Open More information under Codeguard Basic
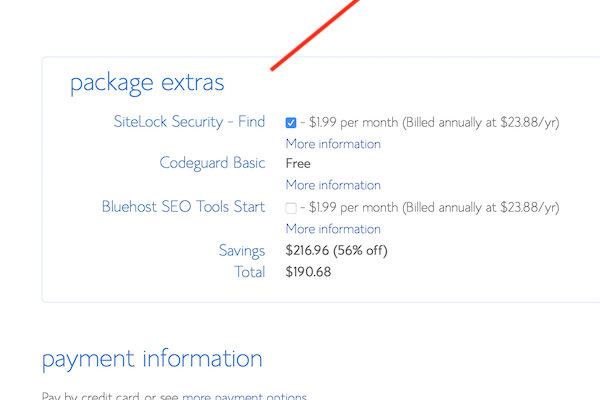Image resolution: width=600 pixels, height=400 pixels. point(333,185)
